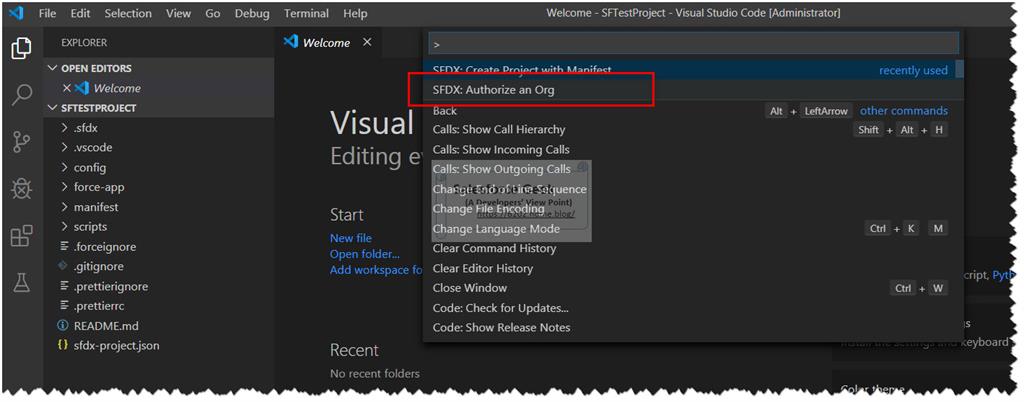Image resolution: width=1024 pixels, height=402 pixels.
Task: Open the Debug panel bug icon
Action: click(x=22, y=189)
